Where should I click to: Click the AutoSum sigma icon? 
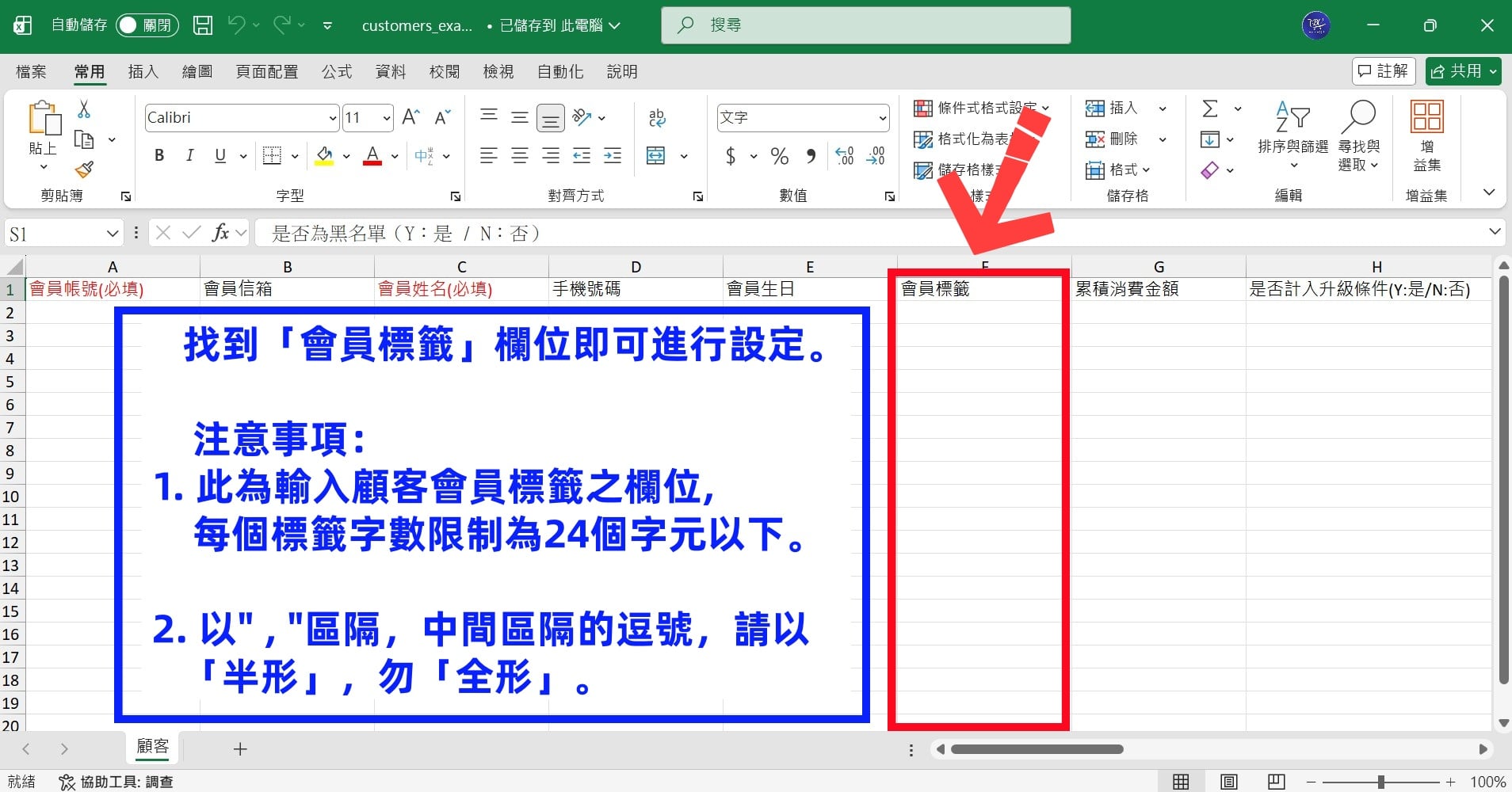[1210, 109]
